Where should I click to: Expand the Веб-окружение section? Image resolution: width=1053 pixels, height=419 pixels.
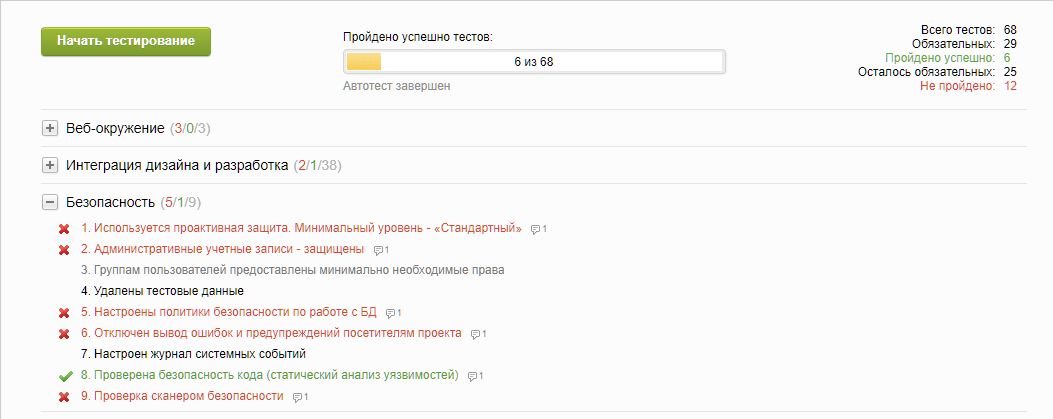click(50, 128)
